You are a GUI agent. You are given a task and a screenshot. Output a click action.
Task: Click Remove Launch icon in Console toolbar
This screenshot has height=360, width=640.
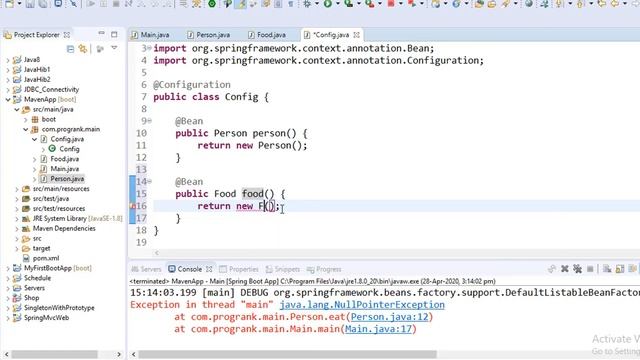(565, 269)
